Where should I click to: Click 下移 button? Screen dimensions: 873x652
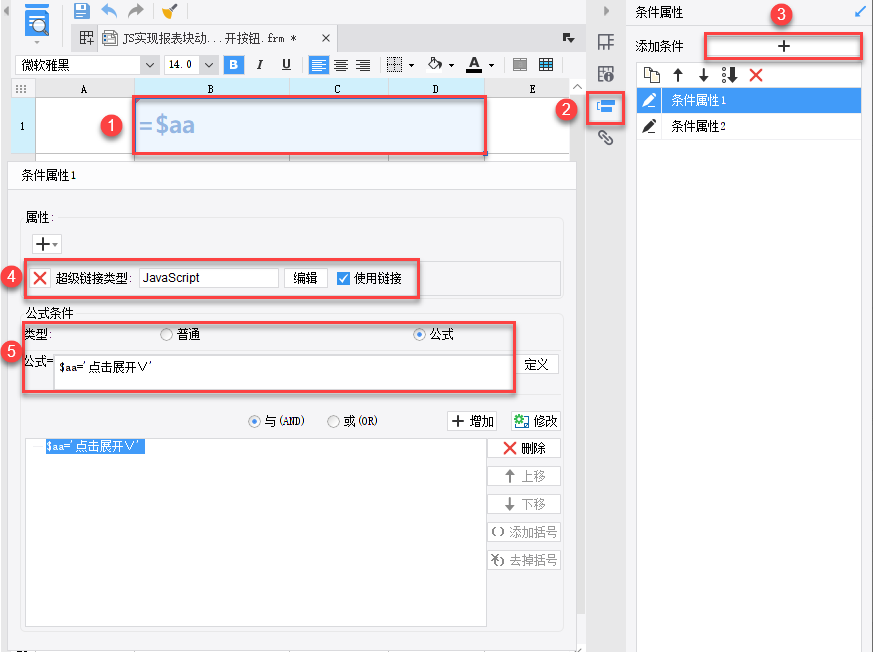tap(524, 504)
